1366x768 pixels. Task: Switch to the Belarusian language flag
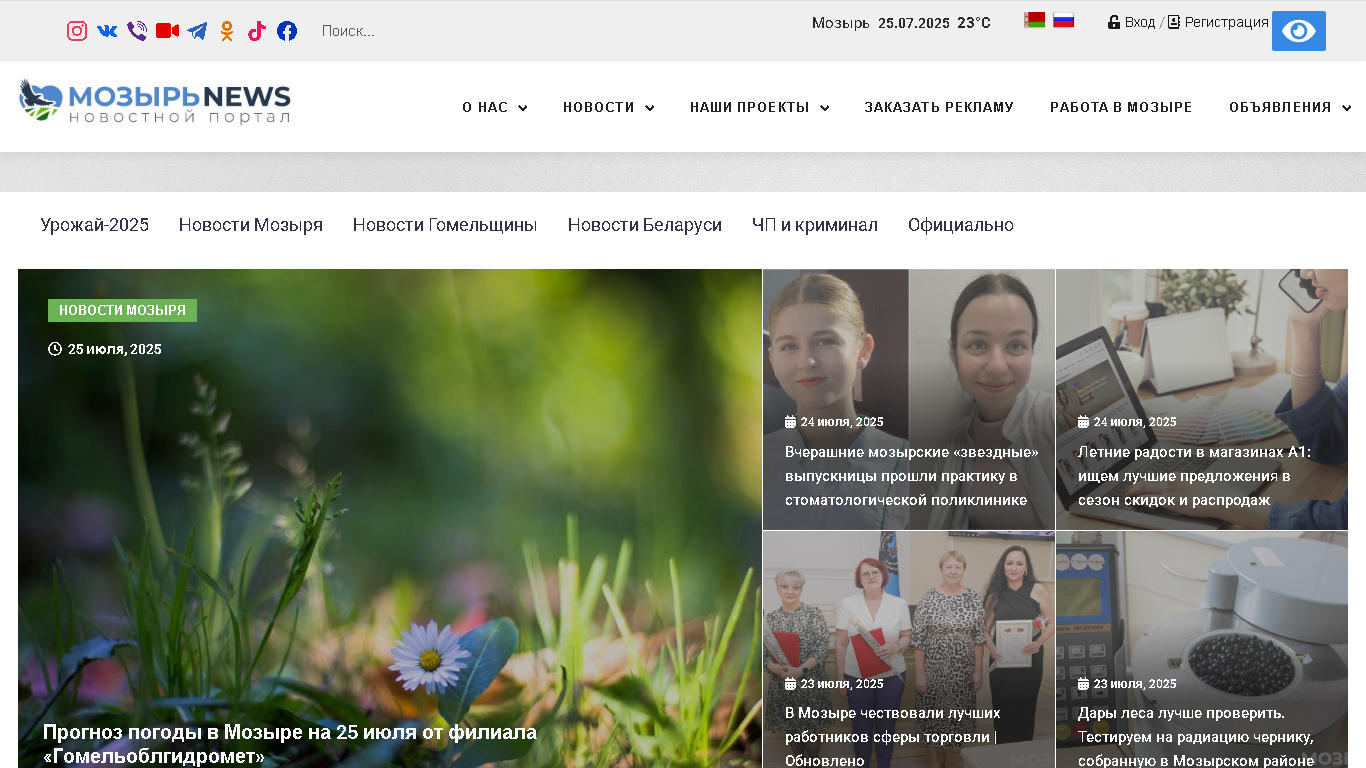1035,20
